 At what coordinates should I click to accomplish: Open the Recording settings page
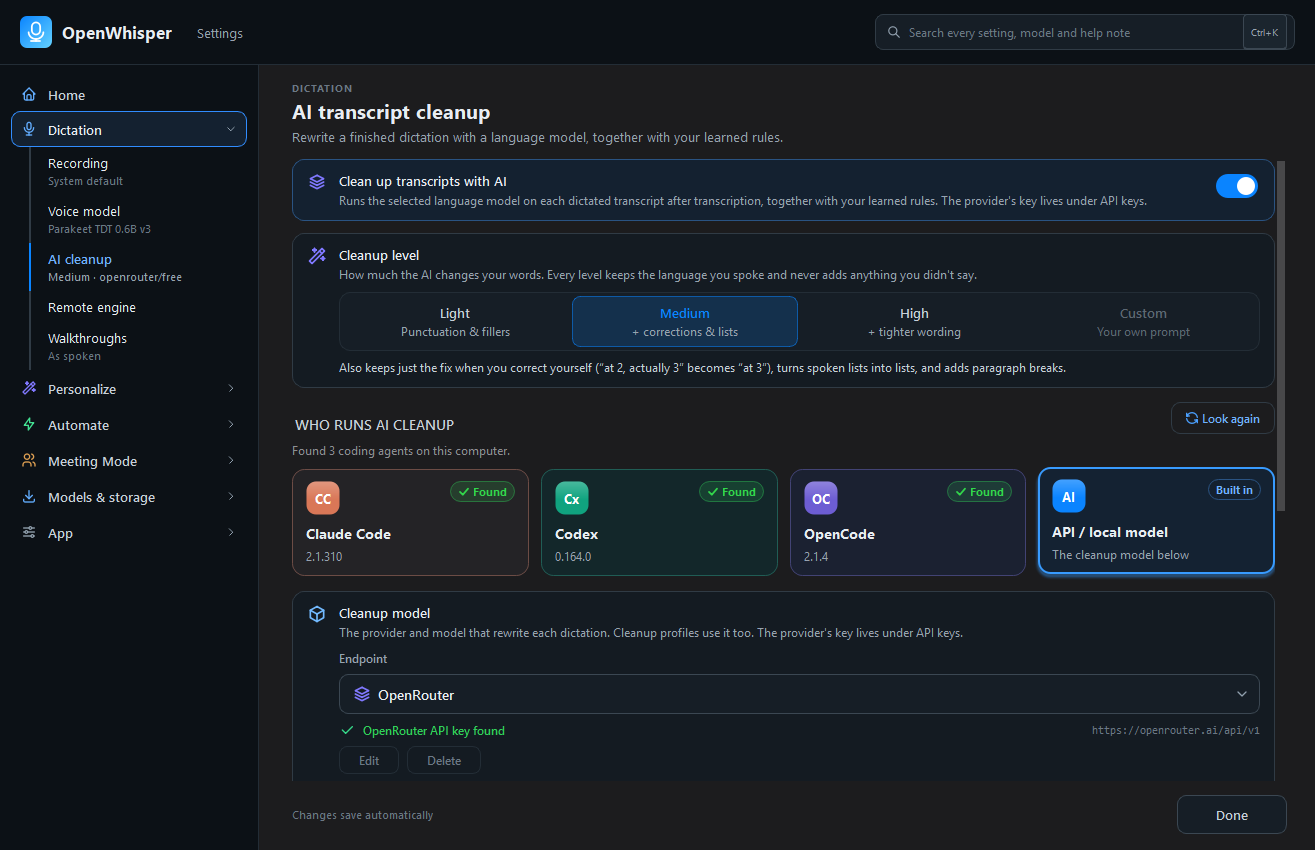point(139,171)
